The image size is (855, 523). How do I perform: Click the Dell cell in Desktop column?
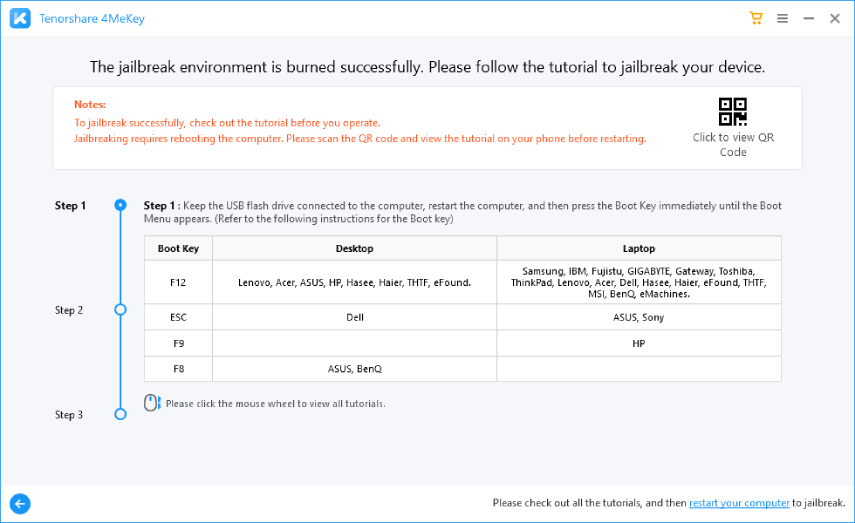coord(354,318)
